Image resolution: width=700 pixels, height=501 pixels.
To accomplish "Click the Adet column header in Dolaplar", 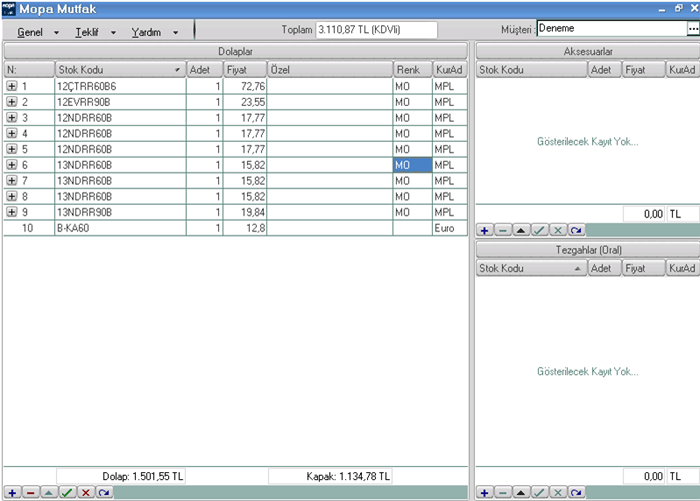I will (x=204, y=70).
